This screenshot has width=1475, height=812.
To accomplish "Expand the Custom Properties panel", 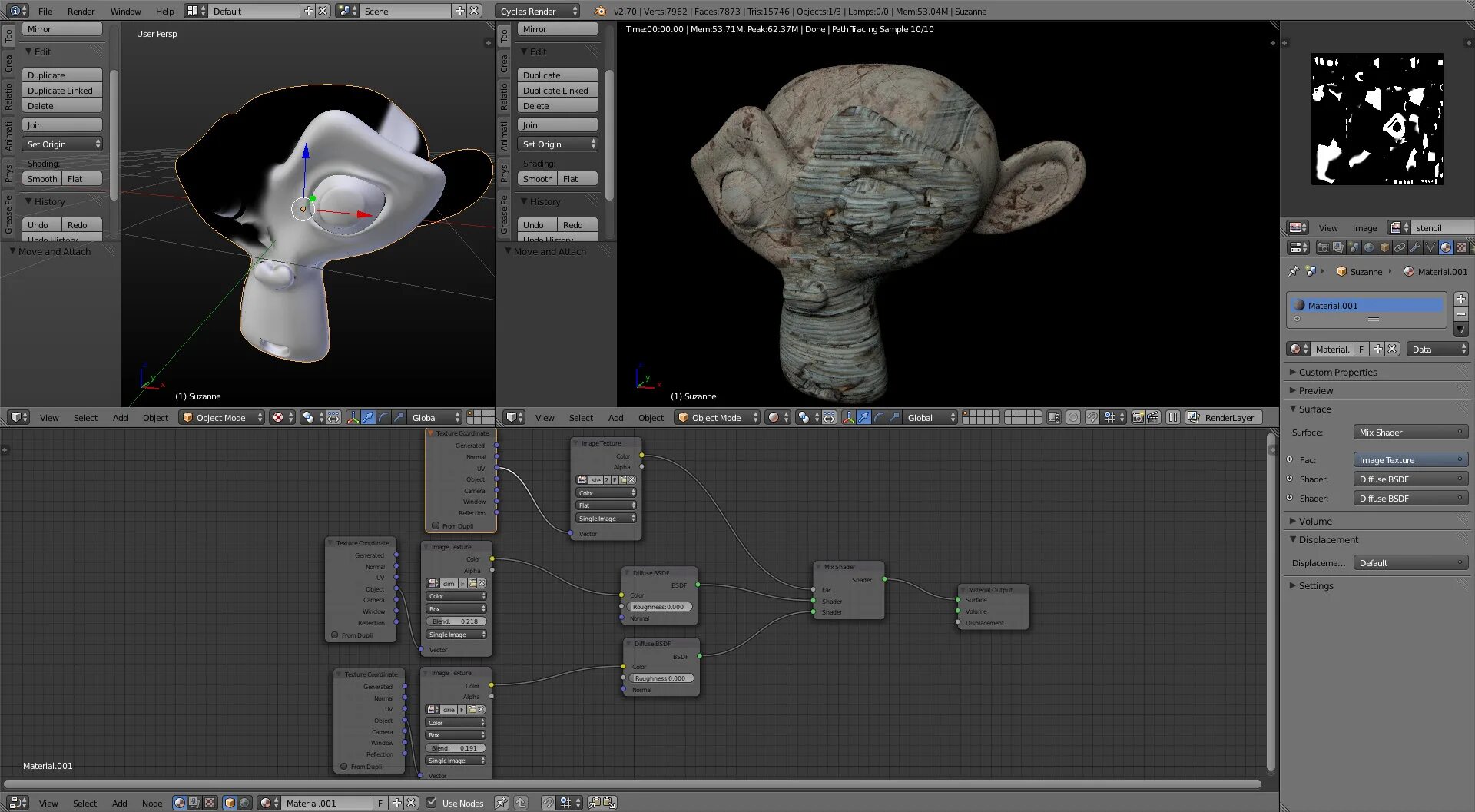I will point(1337,372).
